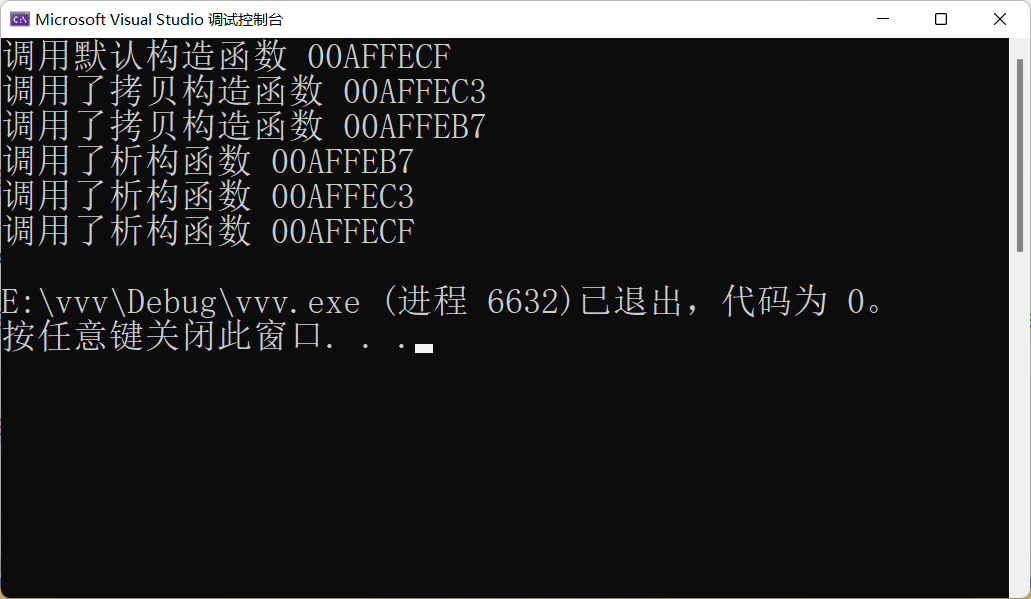Image resolution: width=1031 pixels, height=599 pixels.
Task: Click the first 调用了析构函数 line text
Action: click(x=127, y=161)
